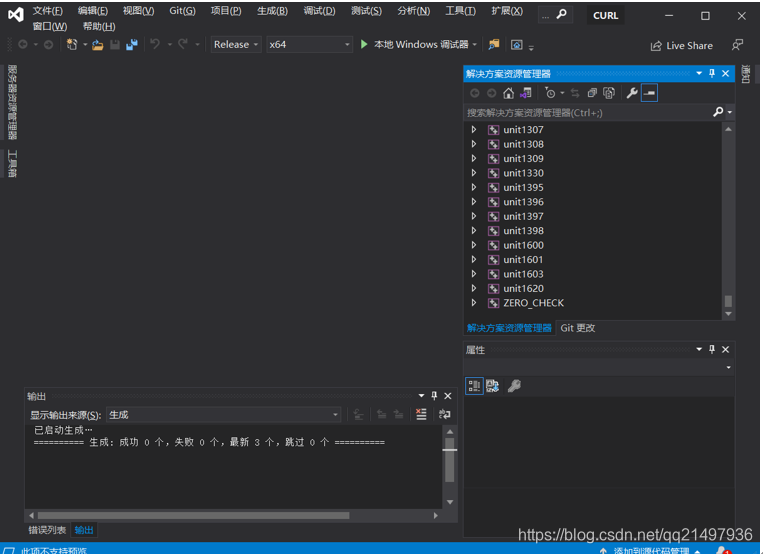Switch to the 错误列表 tab
The height and width of the screenshot is (554, 763).
47,530
